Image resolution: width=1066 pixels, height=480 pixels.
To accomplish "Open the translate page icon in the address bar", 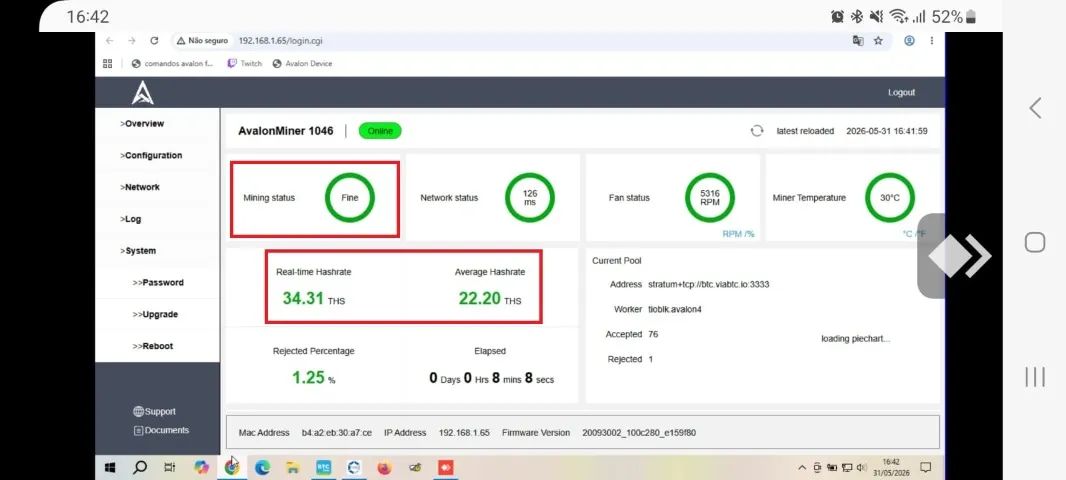I will tap(858, 41).
